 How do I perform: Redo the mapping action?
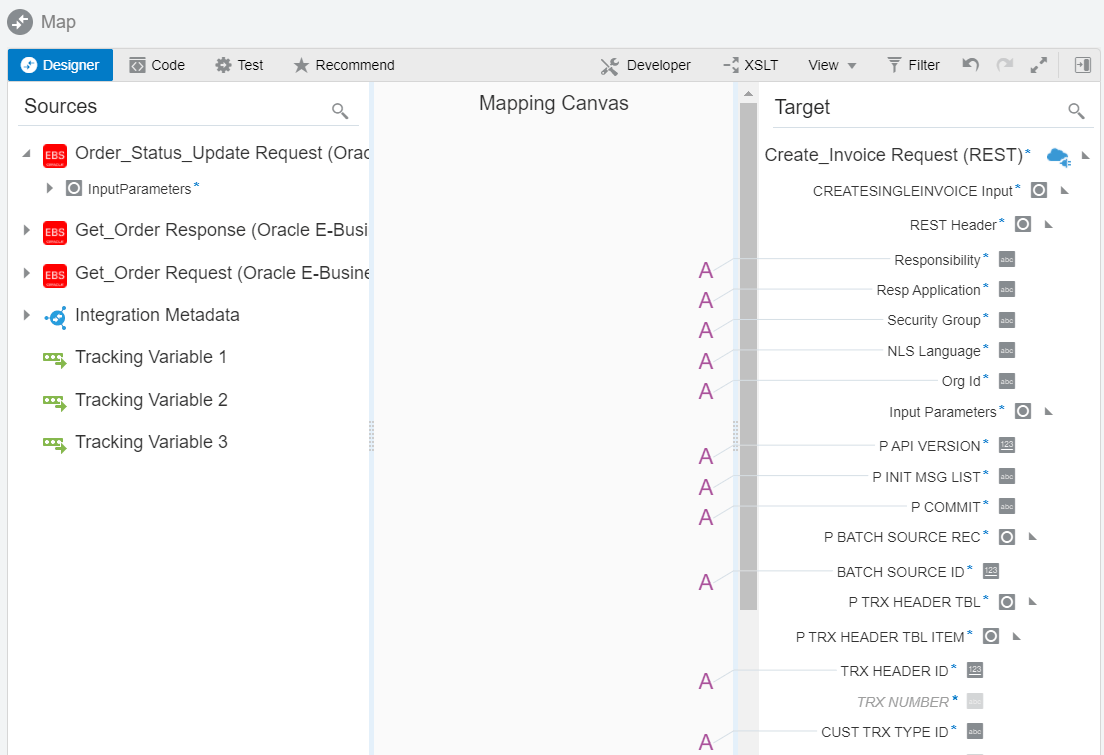1005,65
